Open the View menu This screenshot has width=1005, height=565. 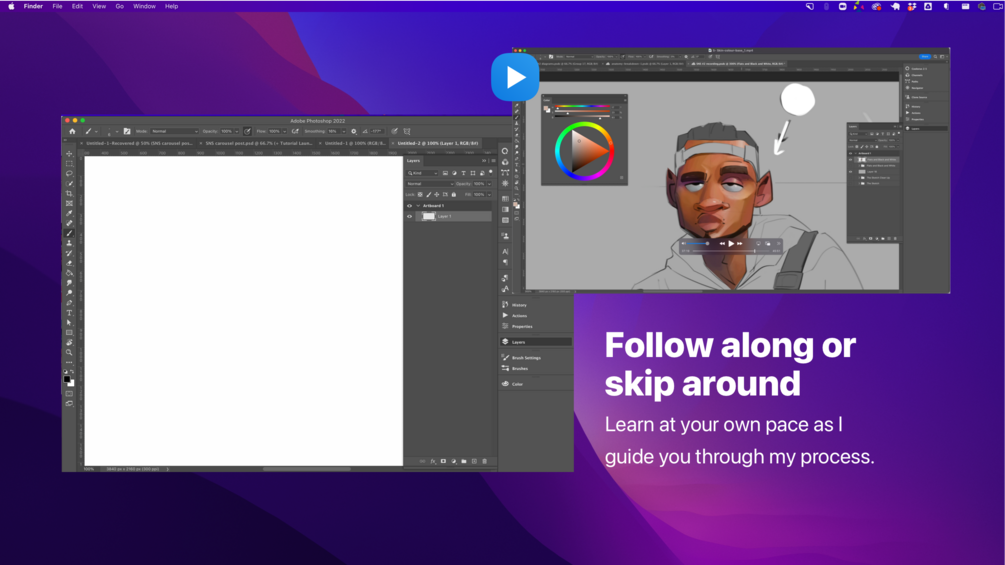(99, 6)
